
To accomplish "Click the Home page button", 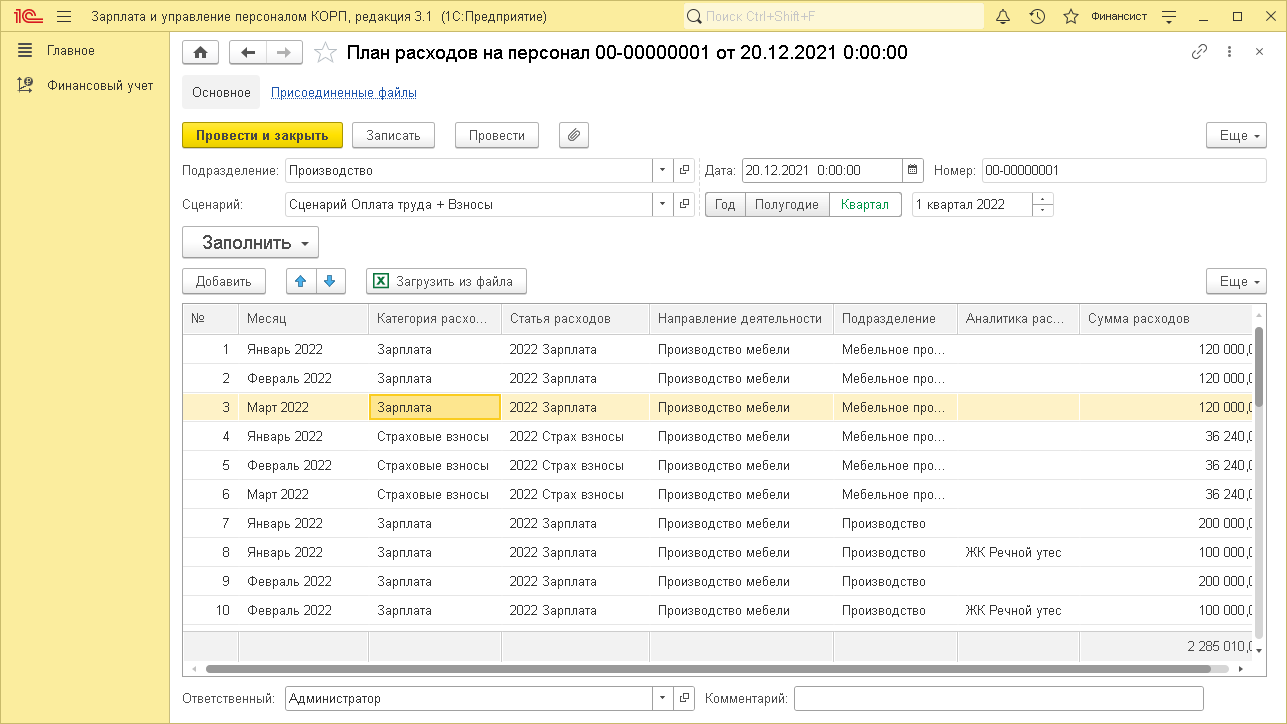I will point(201,53).
